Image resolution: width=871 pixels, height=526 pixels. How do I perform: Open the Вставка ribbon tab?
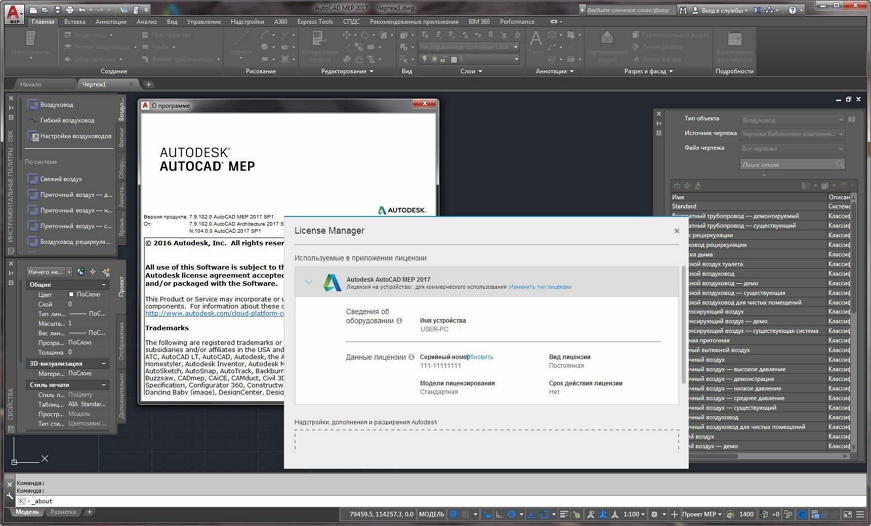(74, 22)
